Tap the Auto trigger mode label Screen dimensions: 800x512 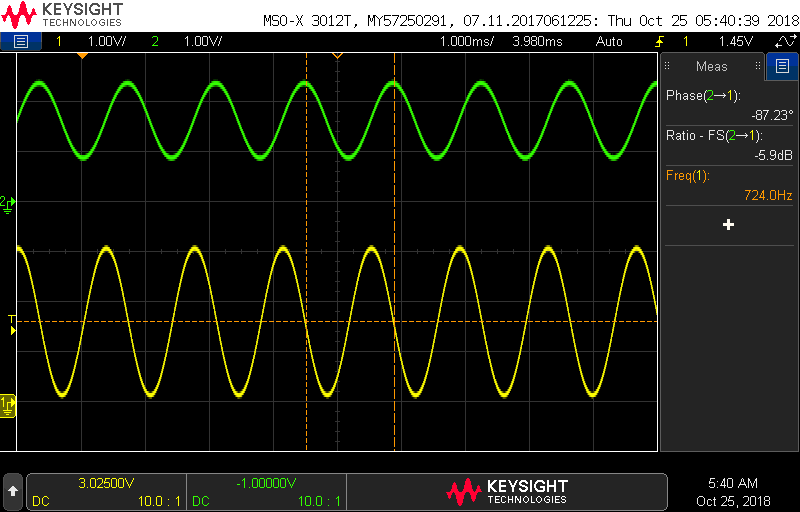pyautogui.click(x=609, y=41)
